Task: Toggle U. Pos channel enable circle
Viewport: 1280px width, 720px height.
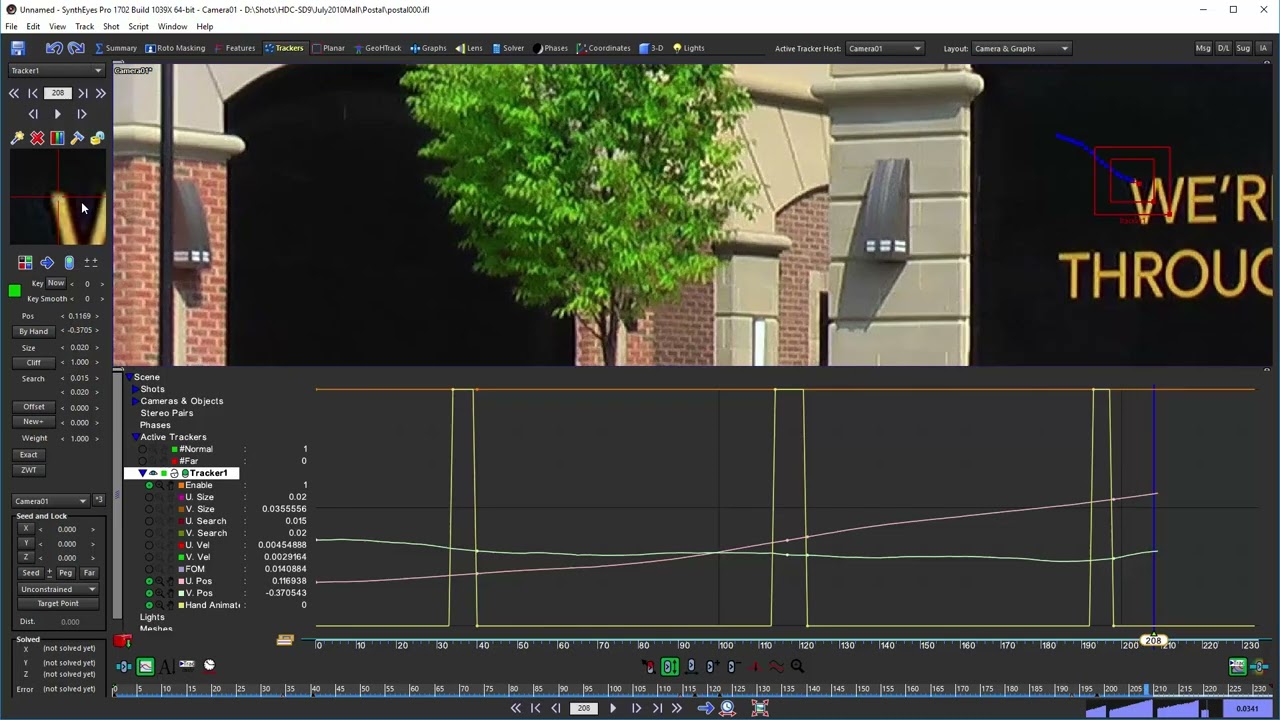Action: click(149, 581)
